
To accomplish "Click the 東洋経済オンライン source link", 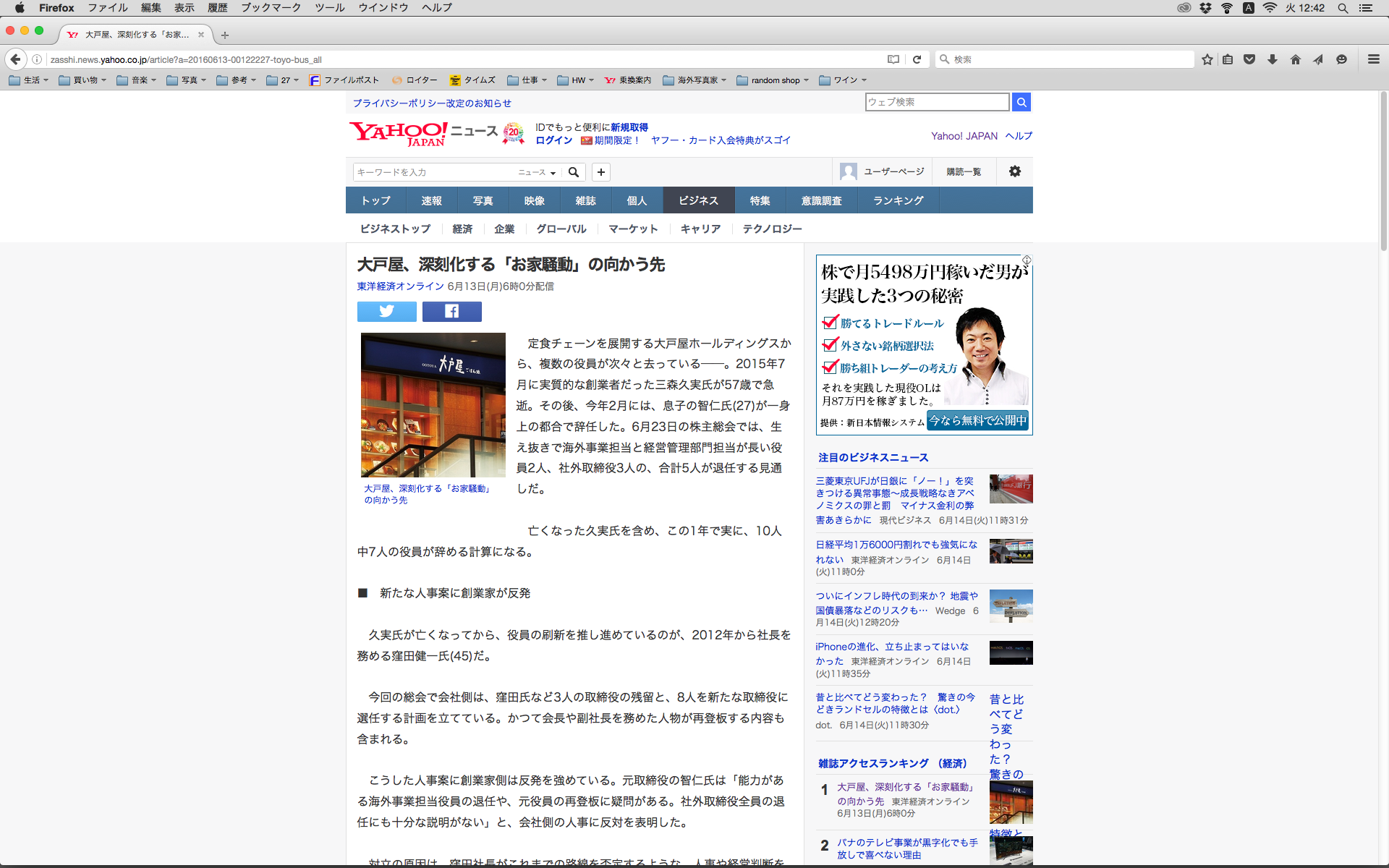I will (x=400, y=286).
